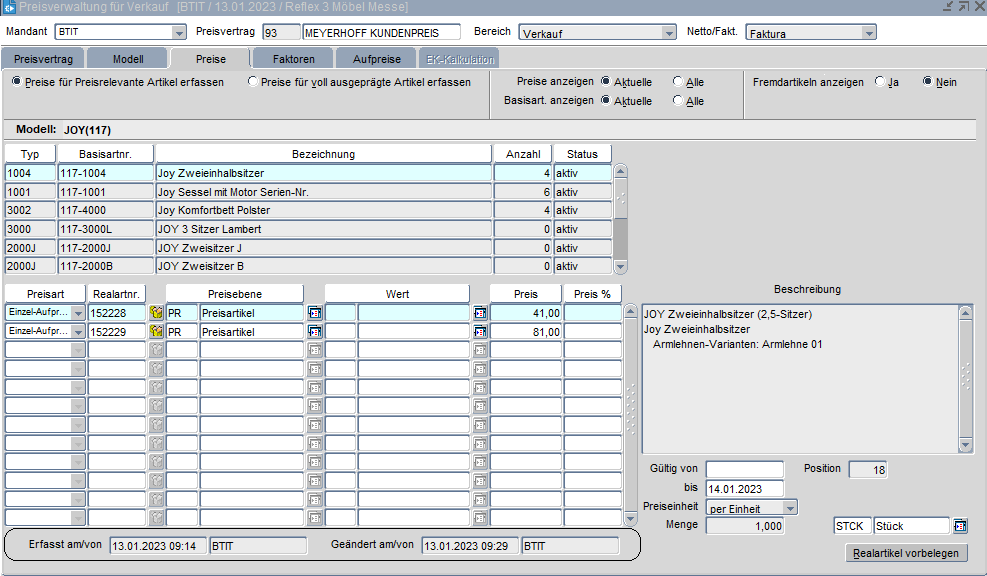Click the window icon in the title bar
Screen dimensions: 987x576
(x=9, y=8)
